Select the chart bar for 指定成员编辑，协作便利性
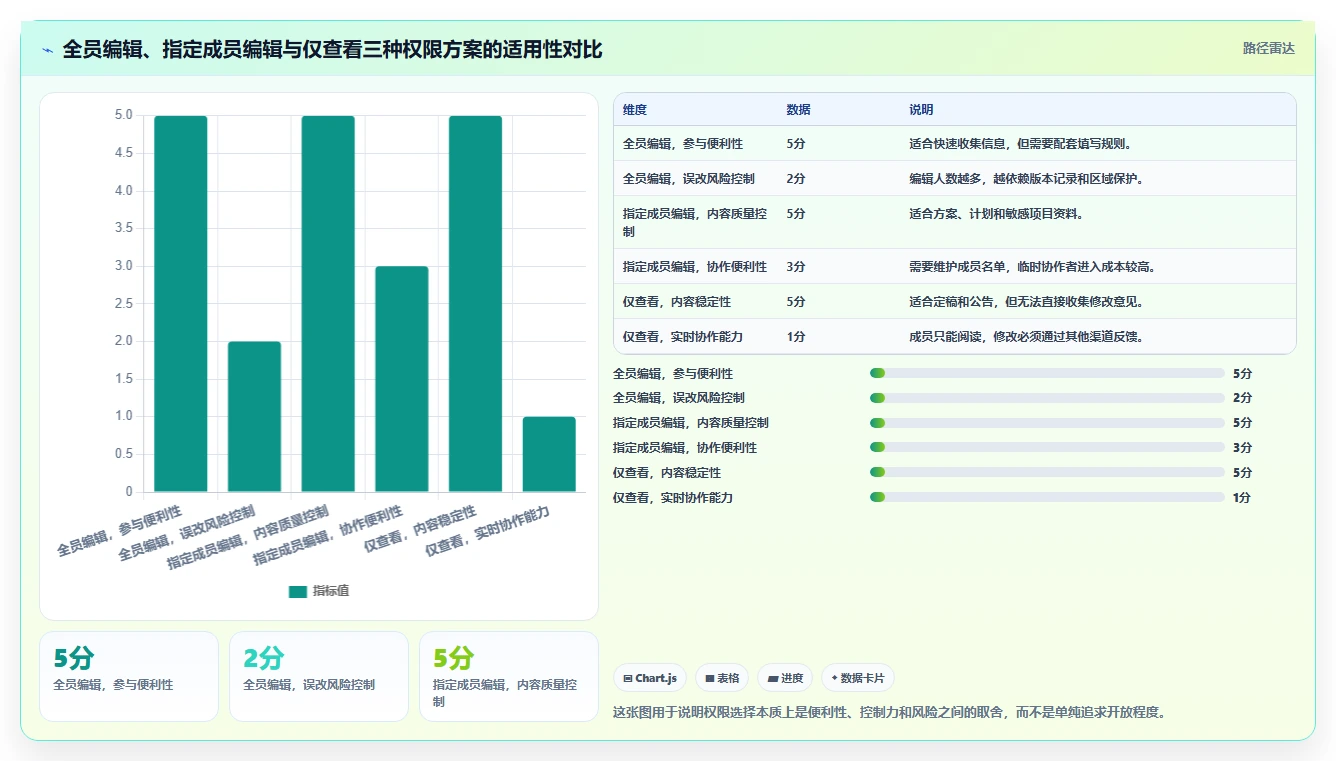1336x761 pixels. coord(402,379)
